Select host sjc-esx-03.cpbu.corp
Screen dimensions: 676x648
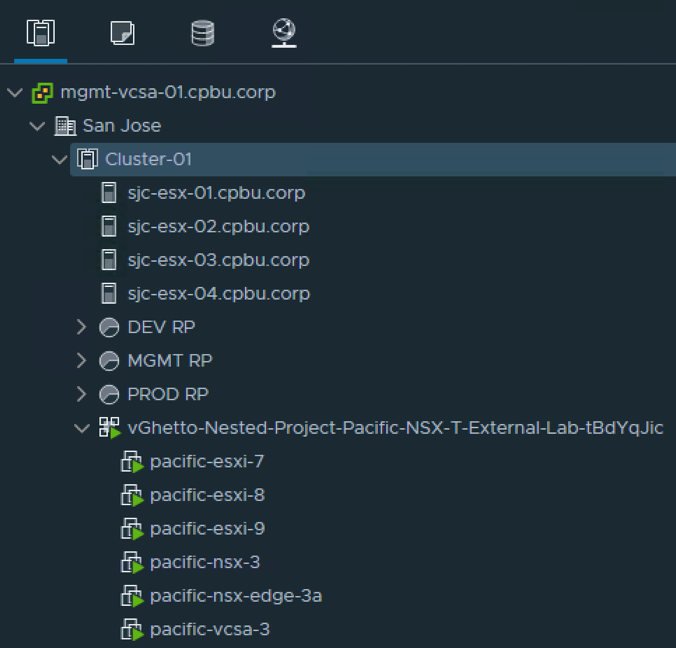219,260
